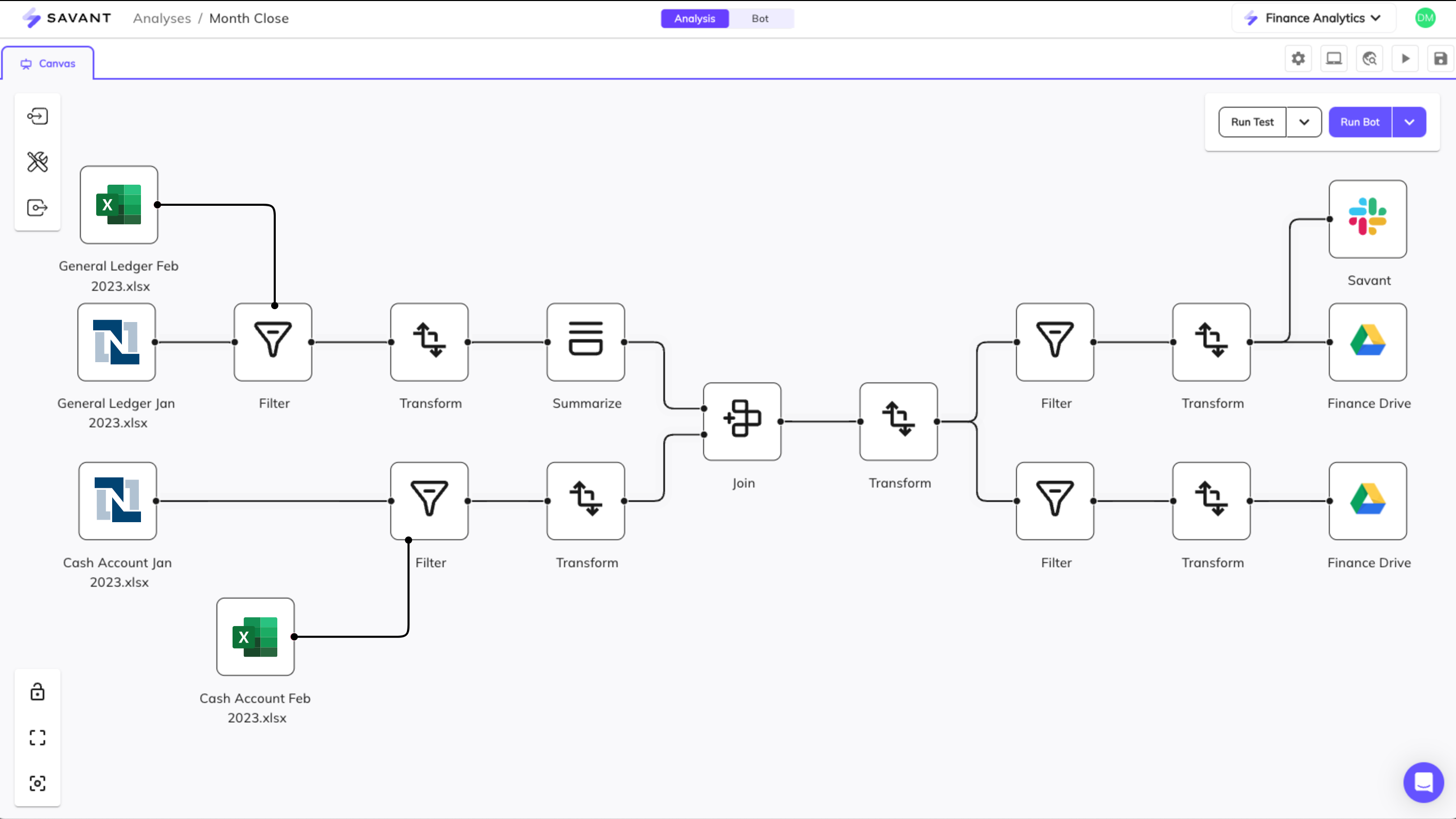This screenshot has width=1456, height=819.
Task: Expand the Run Bot dropdown arrow
Action: tap(1409, 122)
